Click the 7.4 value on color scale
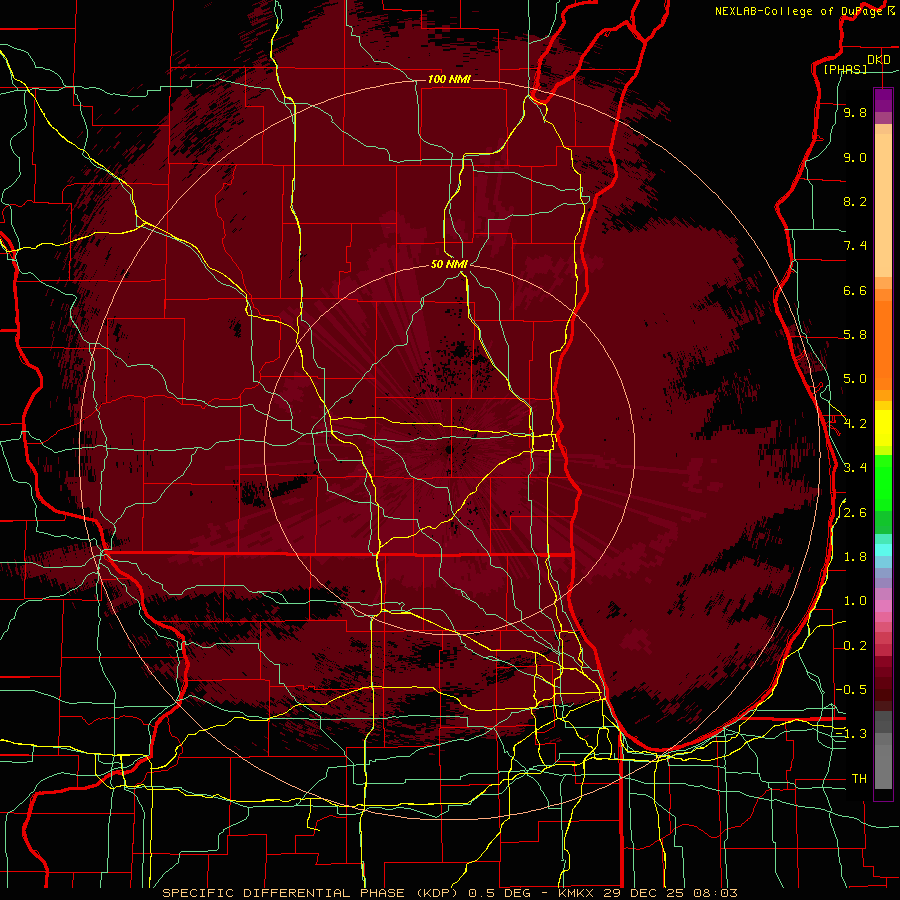The height and width of the screenshot is (900, 900). coord(855,246)
